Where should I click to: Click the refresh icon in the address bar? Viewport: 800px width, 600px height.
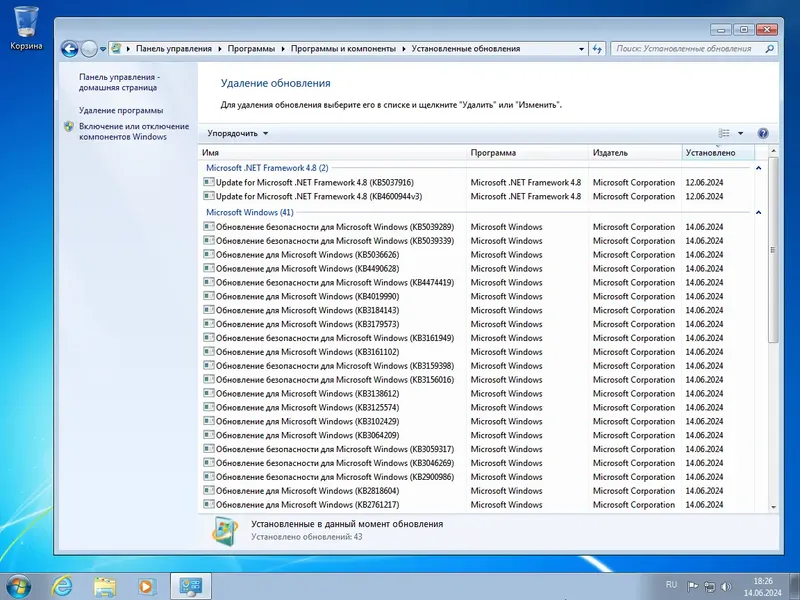tap(598, 48)
